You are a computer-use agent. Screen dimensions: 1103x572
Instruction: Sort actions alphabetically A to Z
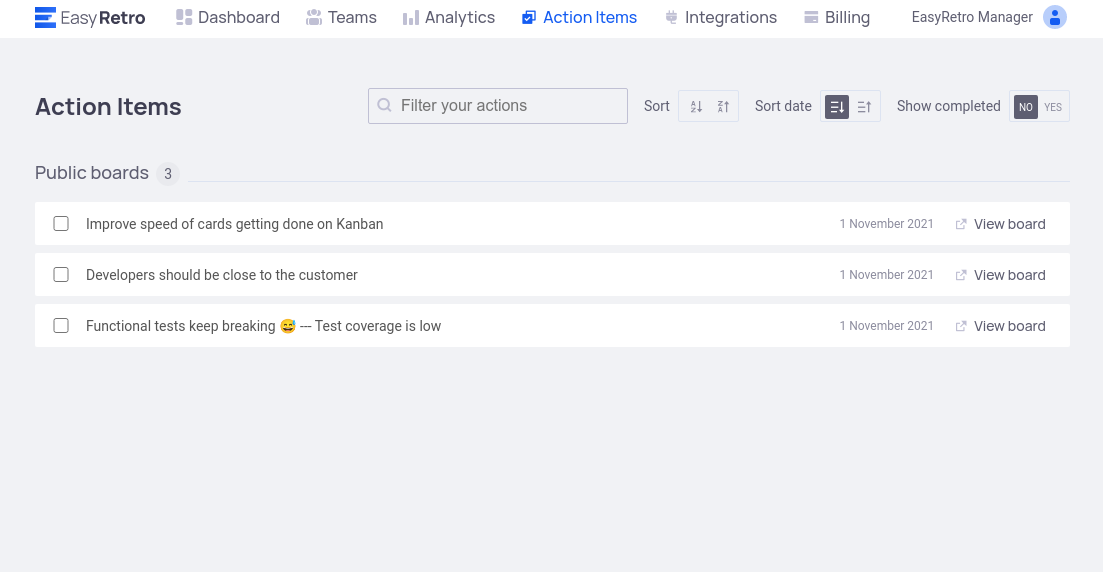point(697,106)
